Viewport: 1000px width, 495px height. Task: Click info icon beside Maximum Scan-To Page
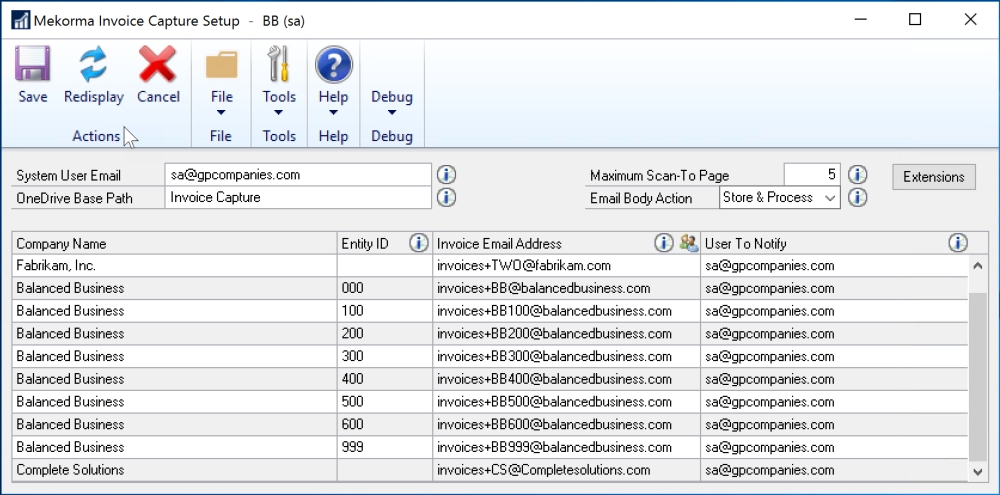pos(858,174)
